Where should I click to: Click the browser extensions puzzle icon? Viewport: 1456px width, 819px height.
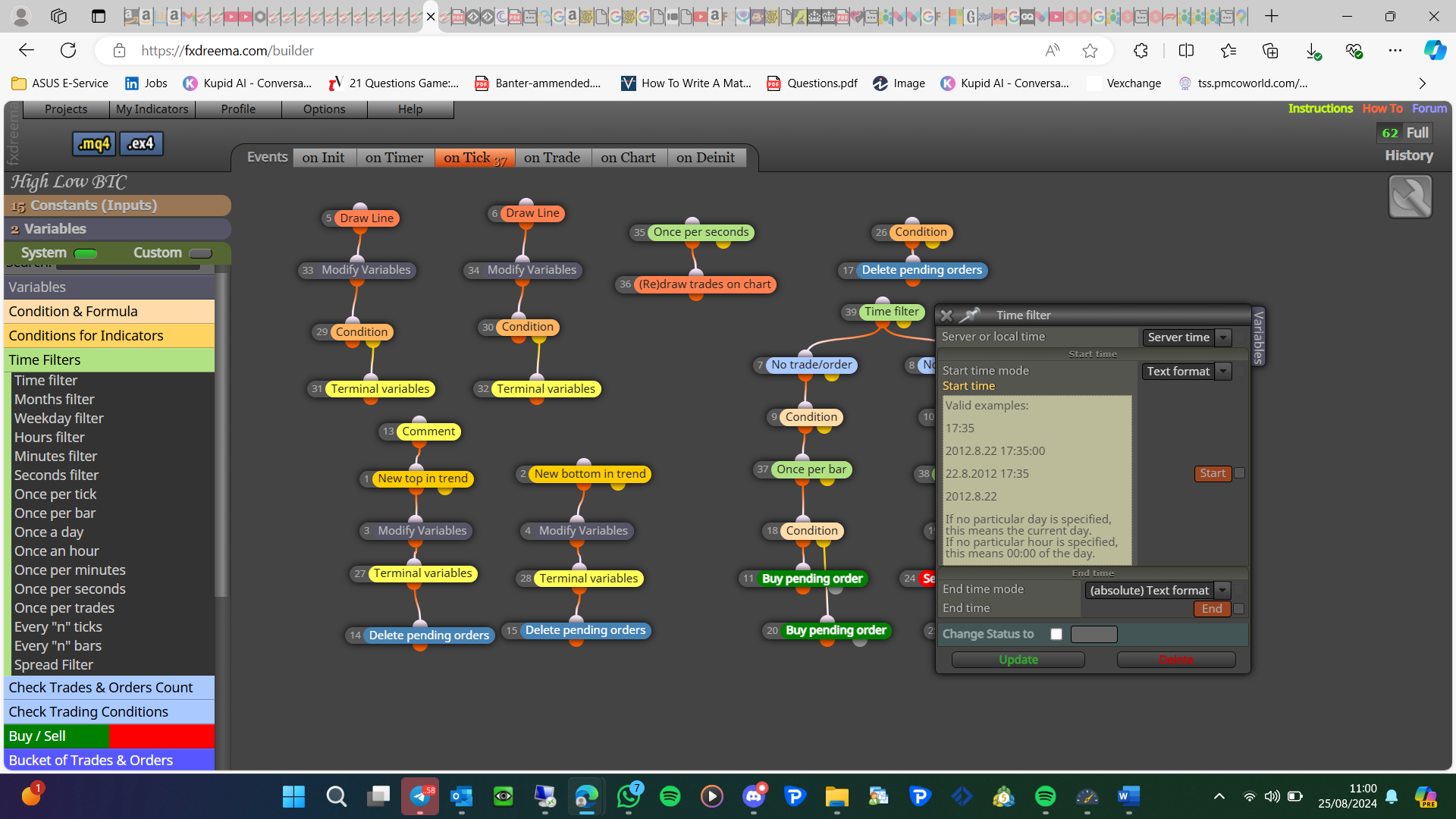tap(1141, 51)
